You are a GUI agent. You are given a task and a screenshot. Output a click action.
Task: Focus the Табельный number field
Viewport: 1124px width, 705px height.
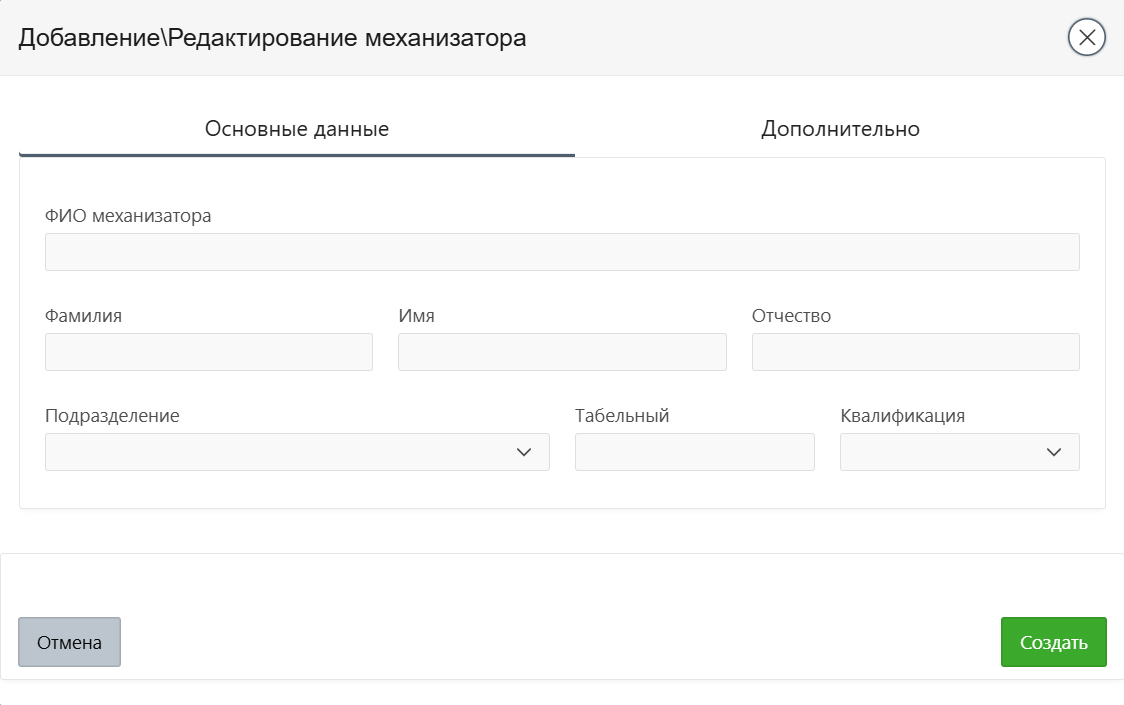[694, 452]
